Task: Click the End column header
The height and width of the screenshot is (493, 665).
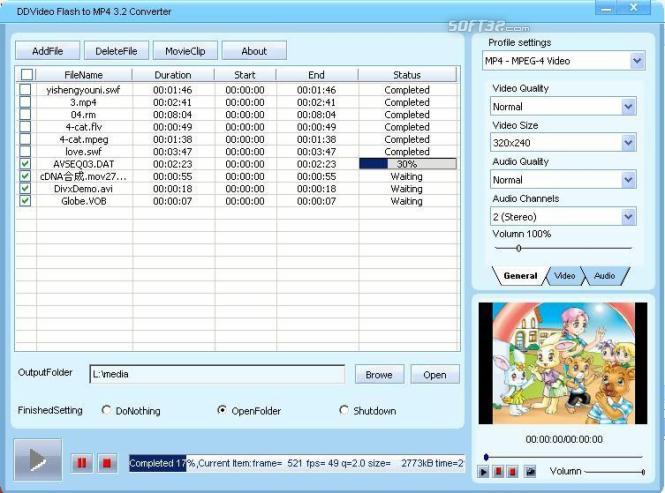Action: 316,75
